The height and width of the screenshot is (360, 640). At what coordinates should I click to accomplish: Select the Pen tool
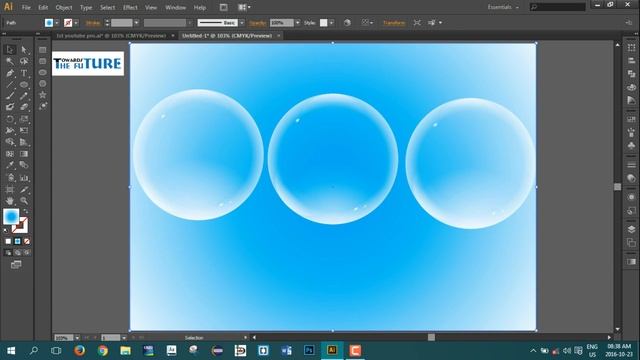(x=10, y=73)
